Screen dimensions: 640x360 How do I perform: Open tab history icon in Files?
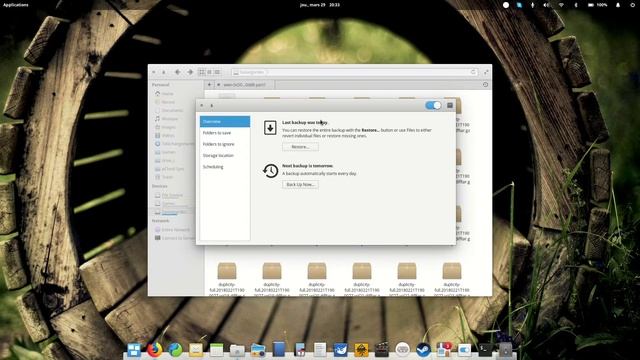(x=485, y=84)
